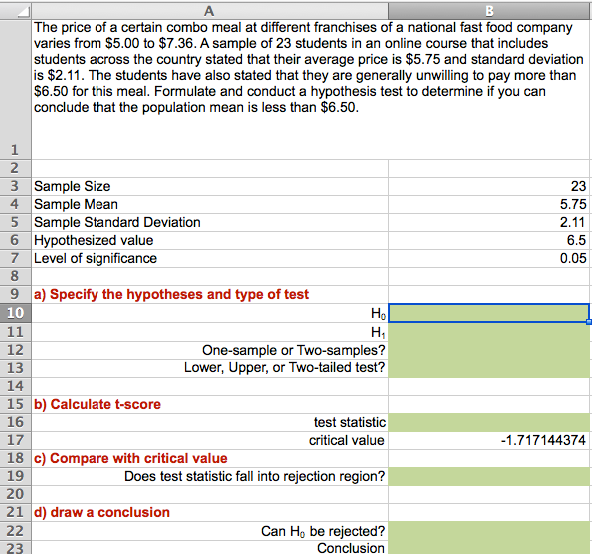The width and height of the screenshot is (592, 554).
Task: Click the critical value -1.717144374
Action: 543,440
